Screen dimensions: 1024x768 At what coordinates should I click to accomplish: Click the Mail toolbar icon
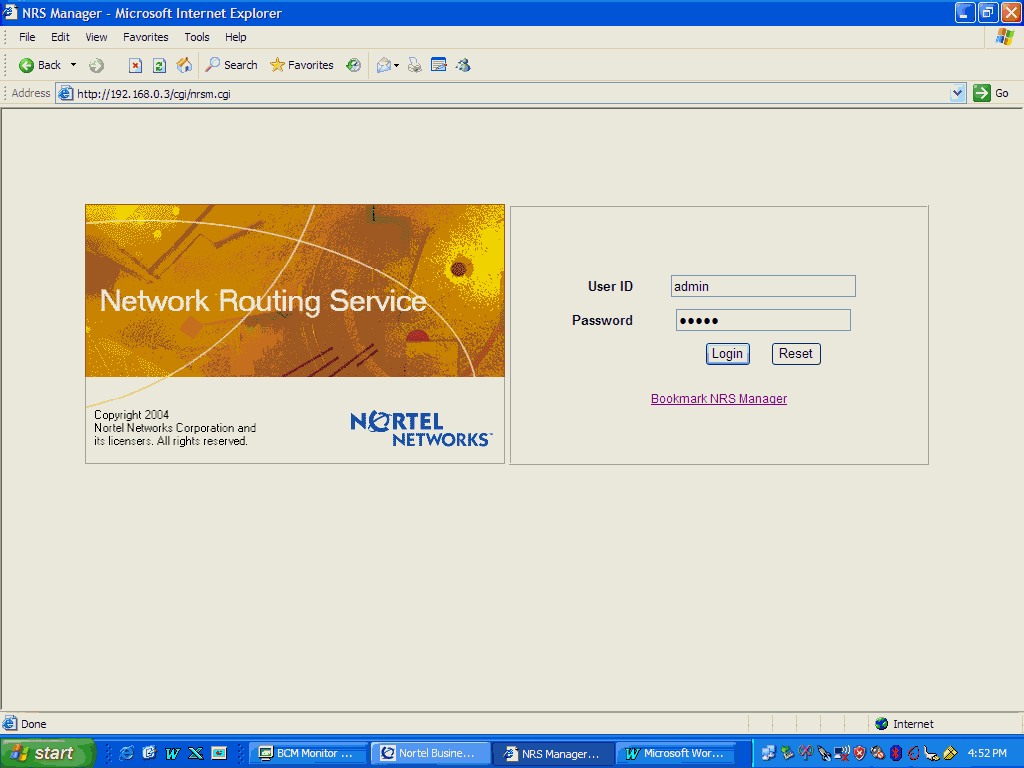(x=384, y=65)
